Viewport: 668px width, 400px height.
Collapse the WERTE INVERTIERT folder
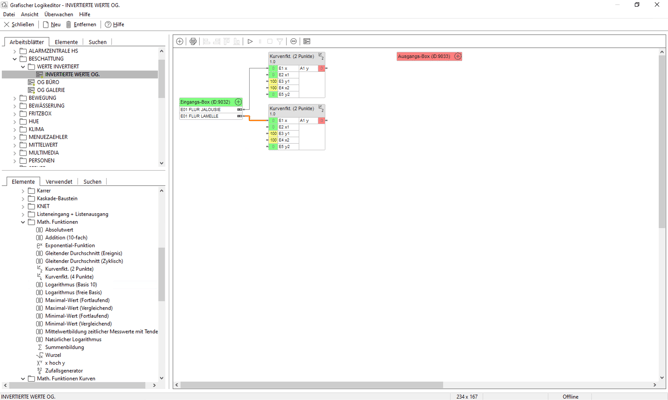click(x=23, y=66)
